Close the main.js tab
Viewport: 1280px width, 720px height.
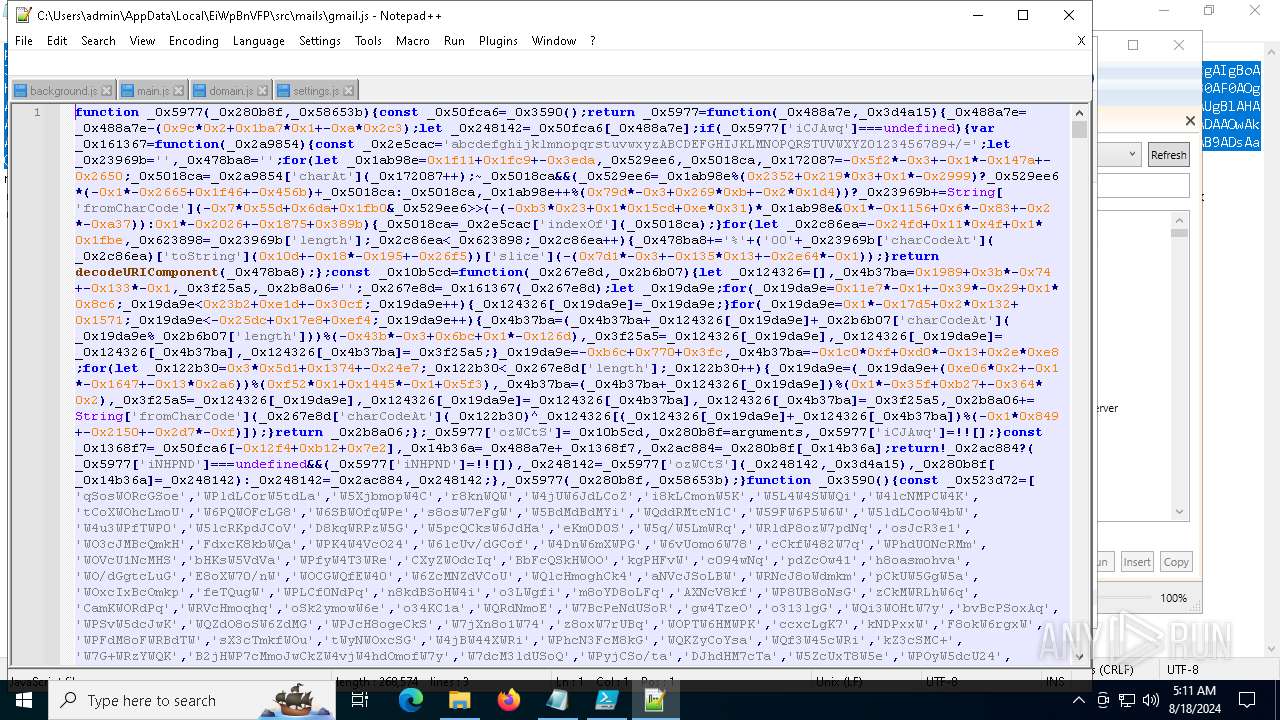coord(179,91)
